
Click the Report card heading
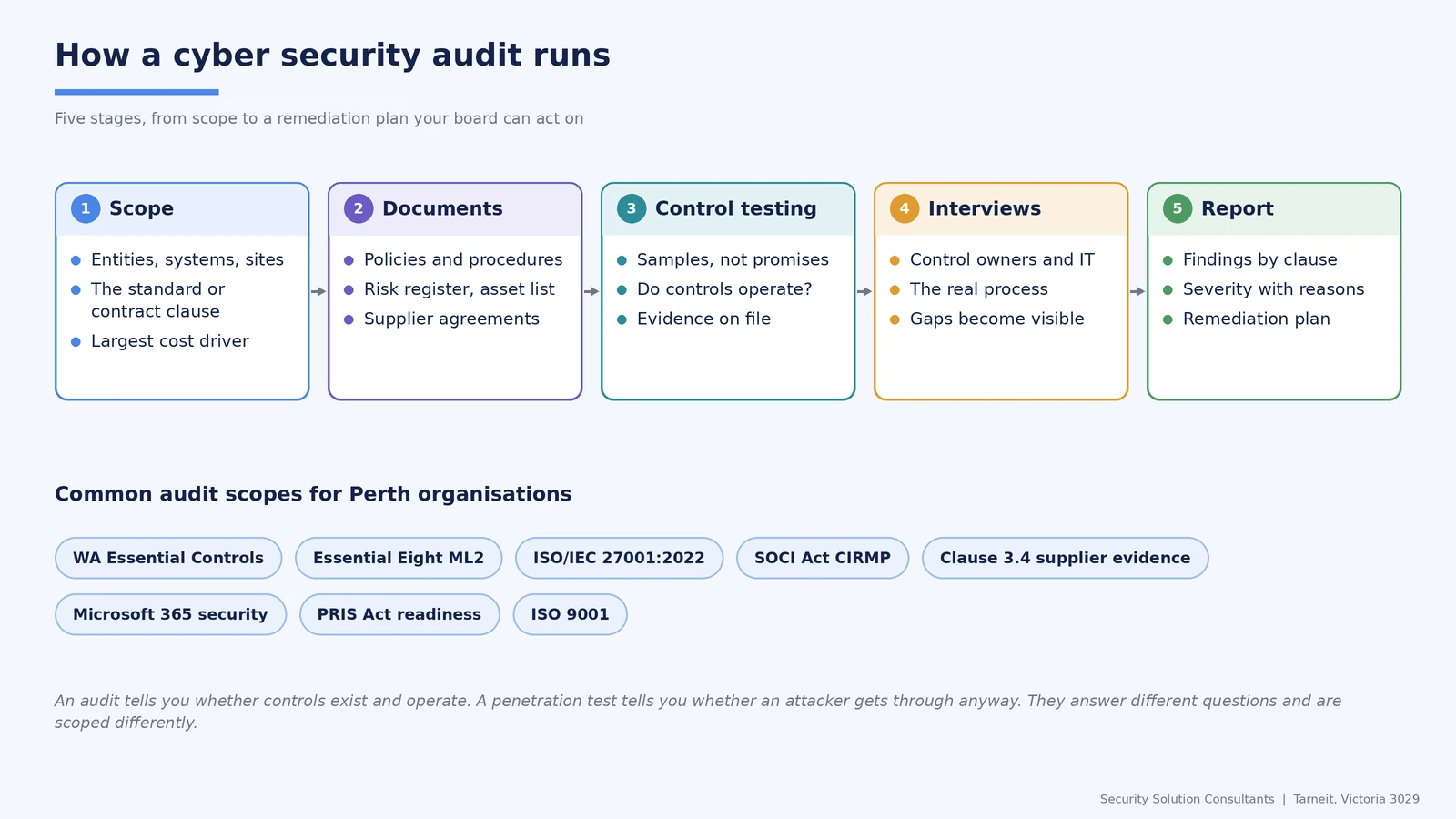[1238, 208]
